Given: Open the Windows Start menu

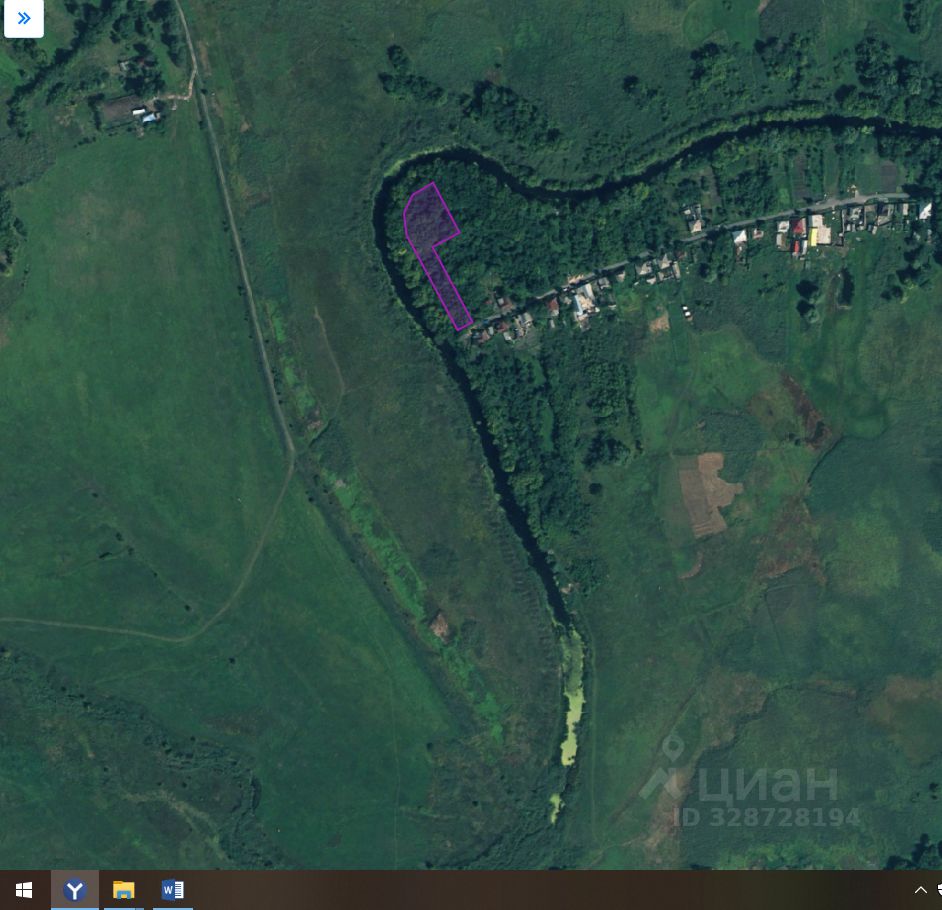Looking at the screenshot, I should pos(23,890).
